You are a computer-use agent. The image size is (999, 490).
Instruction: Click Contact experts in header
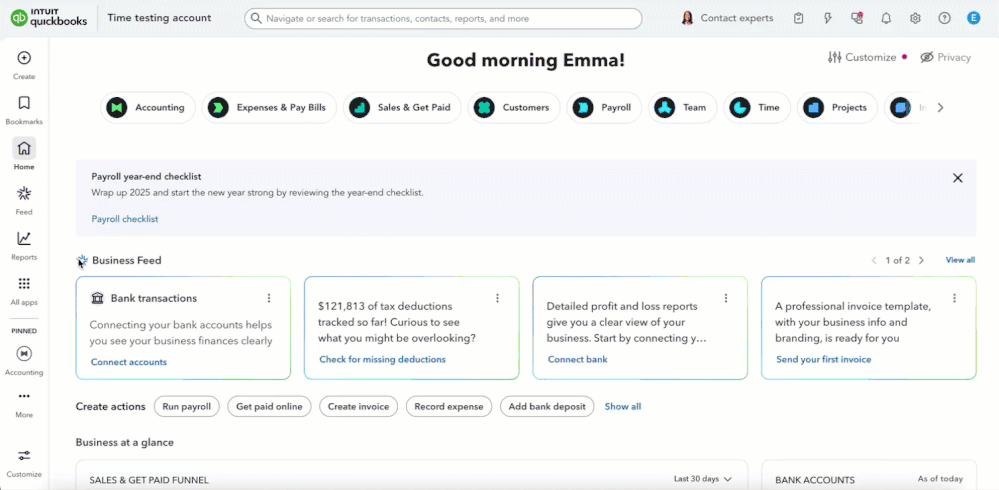click(727, 18)
